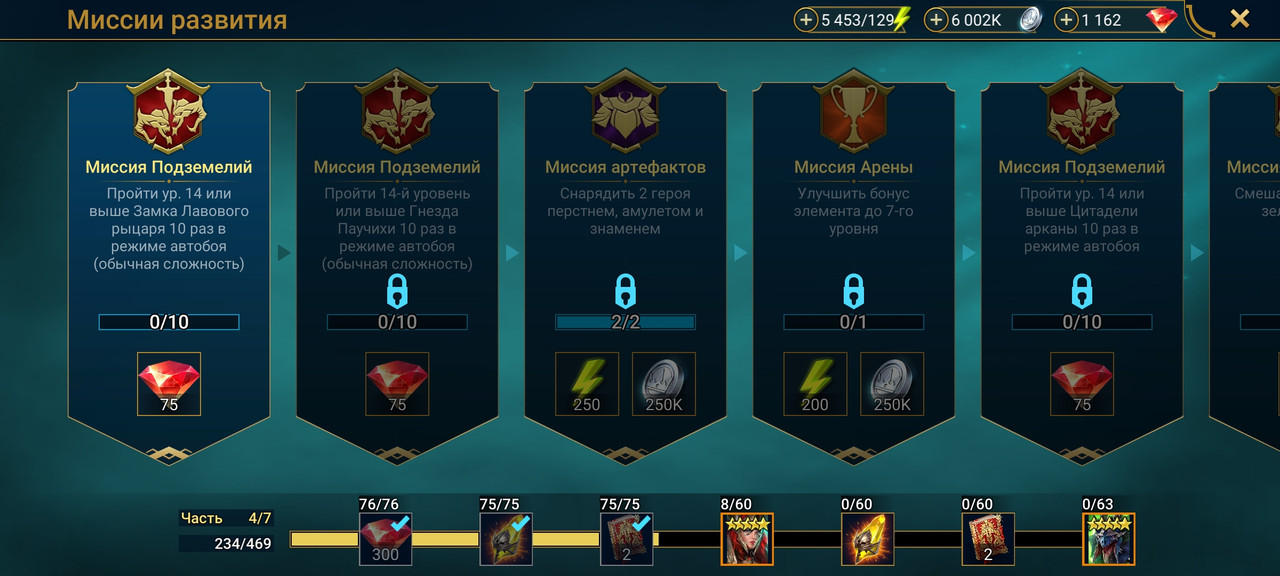Tap the lock on the arcane citadel mission

point(1082,292)
